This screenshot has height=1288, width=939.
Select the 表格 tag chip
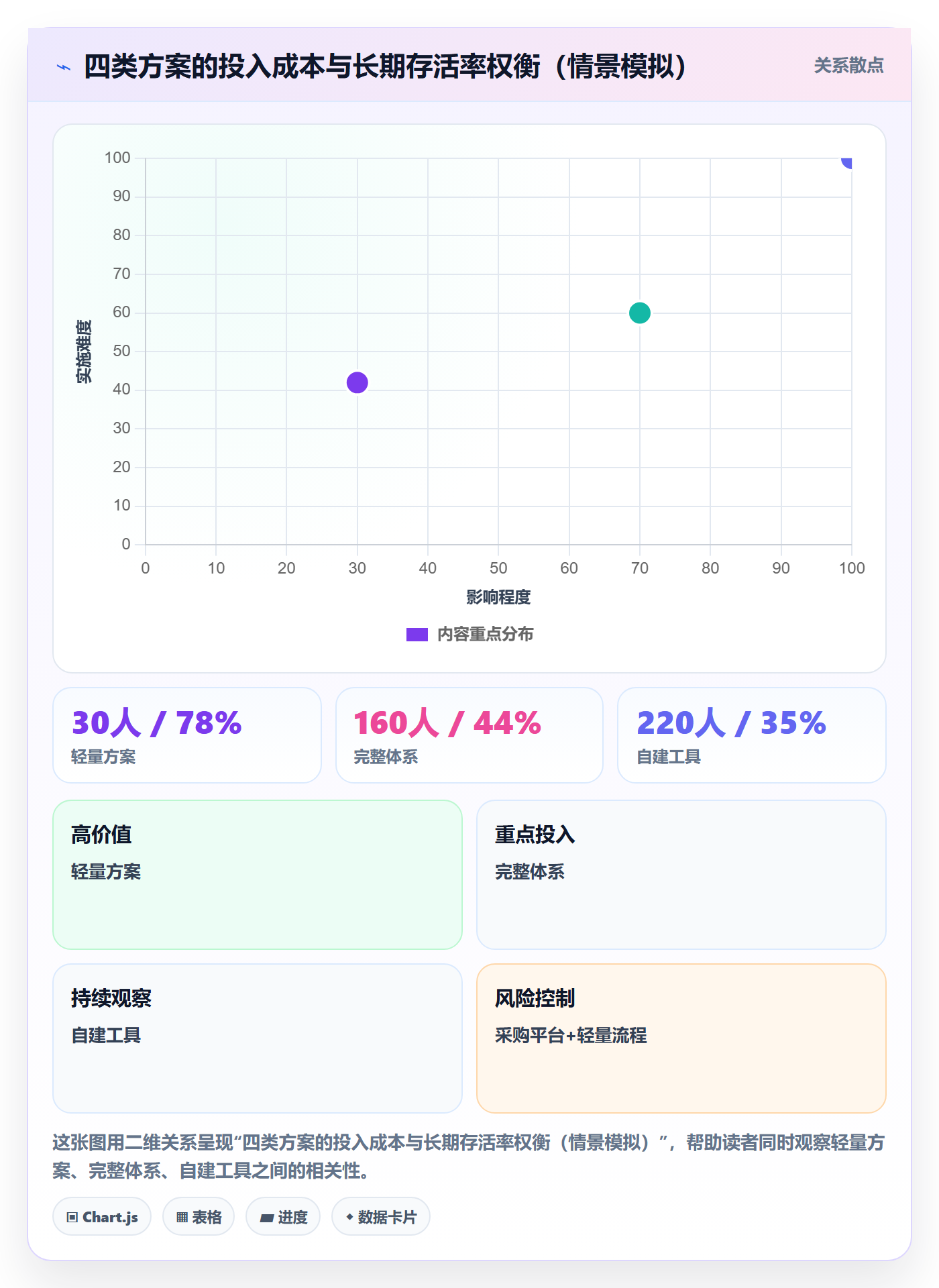click(199, 1216)
